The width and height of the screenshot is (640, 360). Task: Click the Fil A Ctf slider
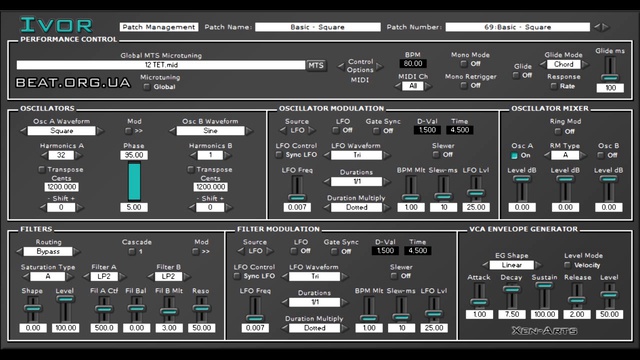[104, 309]
